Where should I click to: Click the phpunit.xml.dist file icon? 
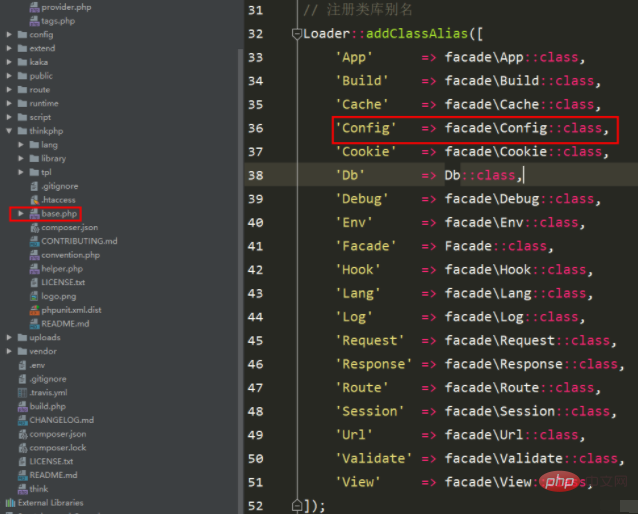(x=35, y=310)
